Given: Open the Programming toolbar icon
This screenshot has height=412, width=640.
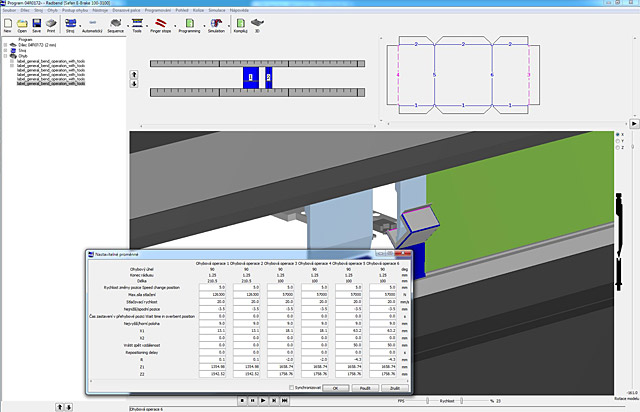Looking at the screenshot, I should coord(189,23).
